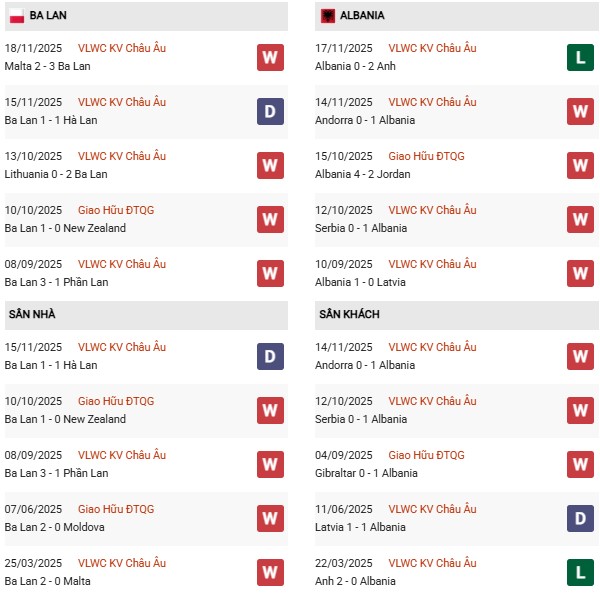Open the Lithuania 0 - 2 Ba Lan match

(56, 174)
